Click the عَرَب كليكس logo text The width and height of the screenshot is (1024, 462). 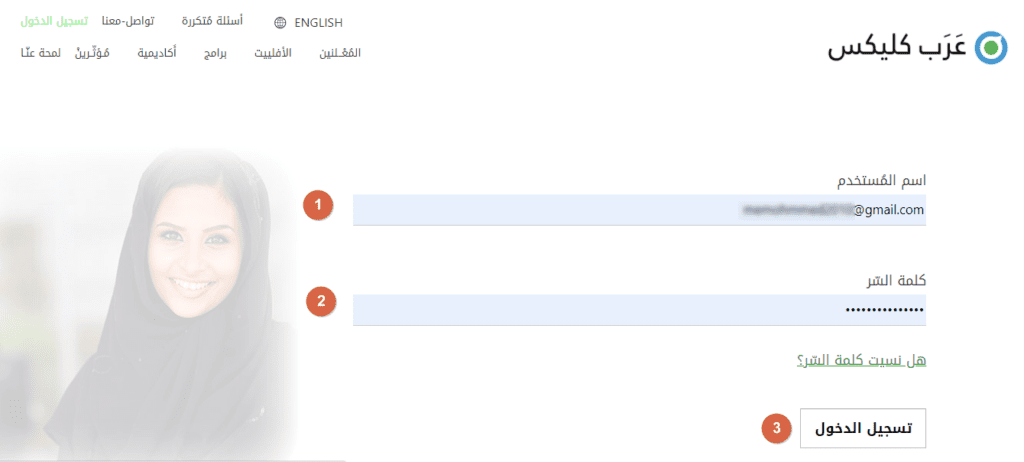click(897, 48)
